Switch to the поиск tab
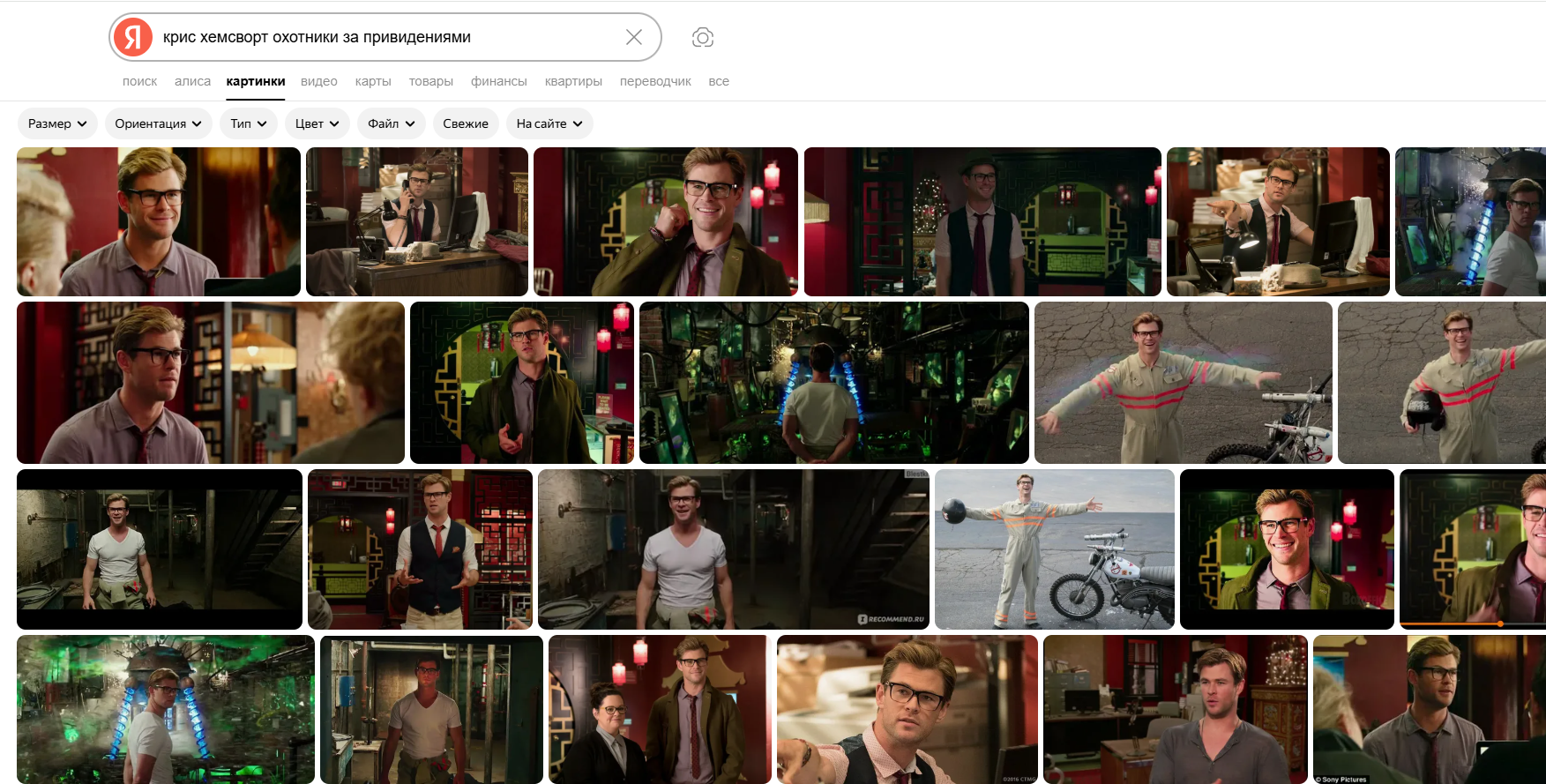The width and height of the screenshot is (1546, 784). (x=139, y=81)
